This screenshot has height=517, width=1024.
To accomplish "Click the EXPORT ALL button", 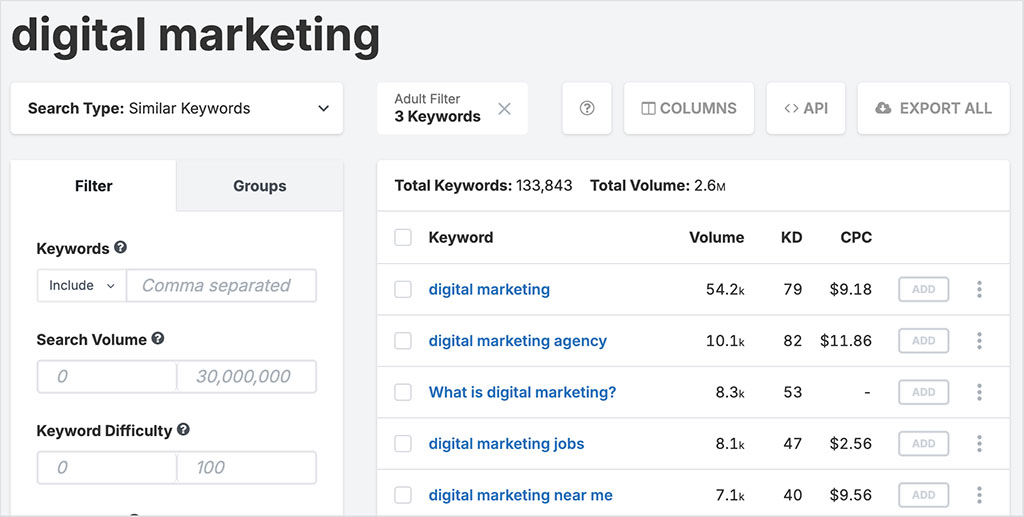I will coord(933,108).
